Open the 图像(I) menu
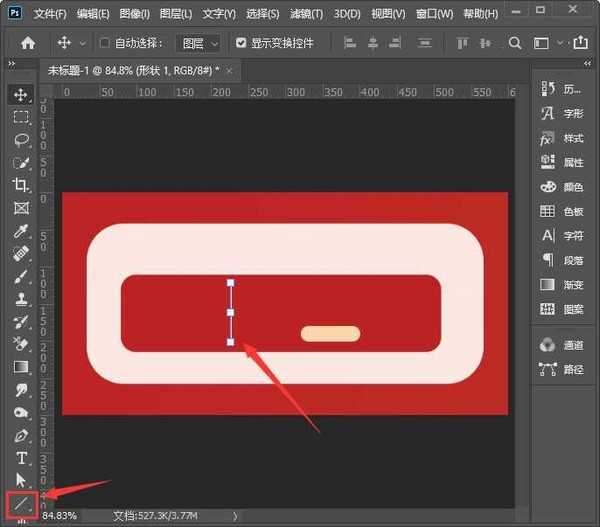The width and height of the screenshot is (600, 527). (134, 15)
